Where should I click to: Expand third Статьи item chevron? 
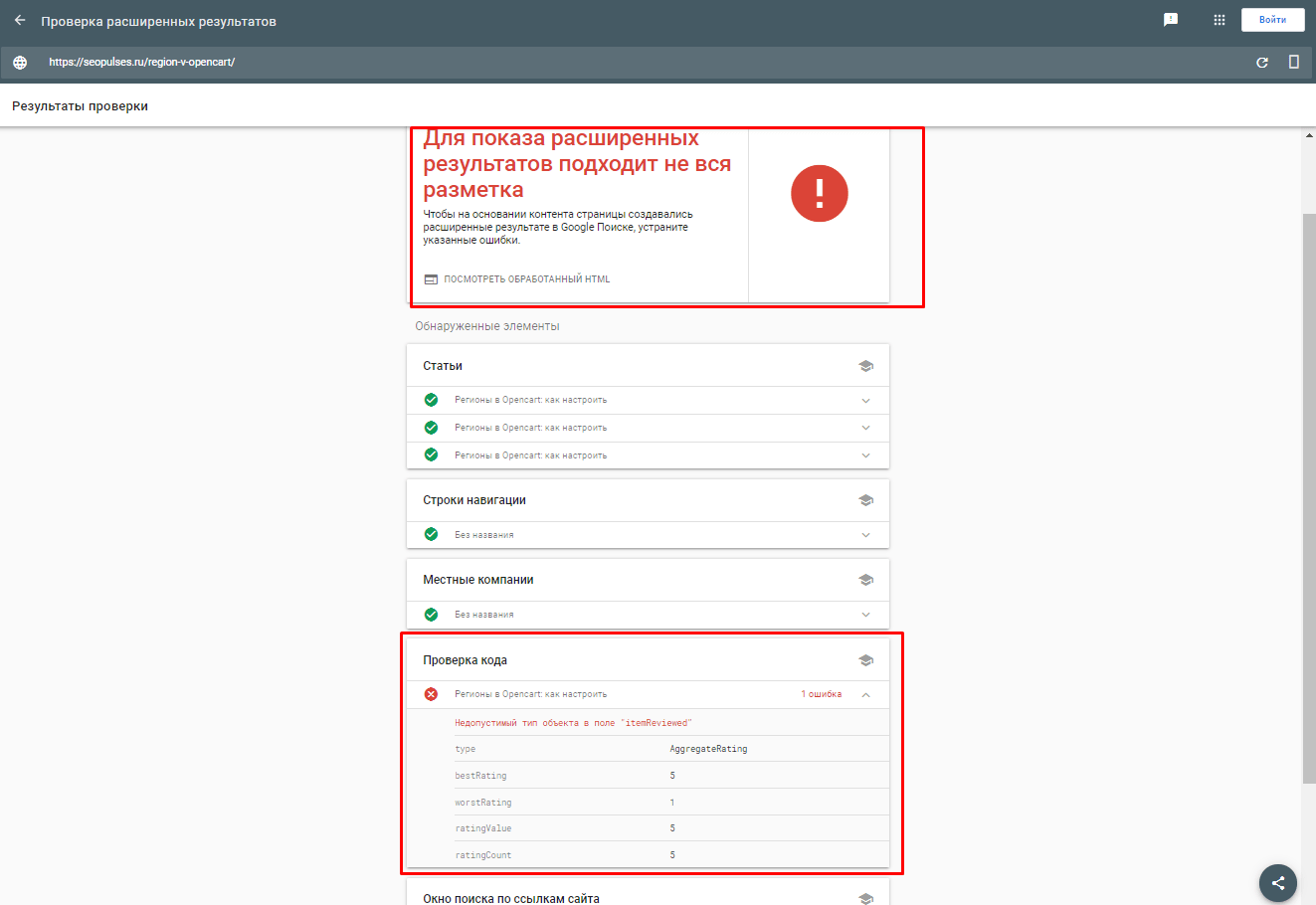point(865,455)
